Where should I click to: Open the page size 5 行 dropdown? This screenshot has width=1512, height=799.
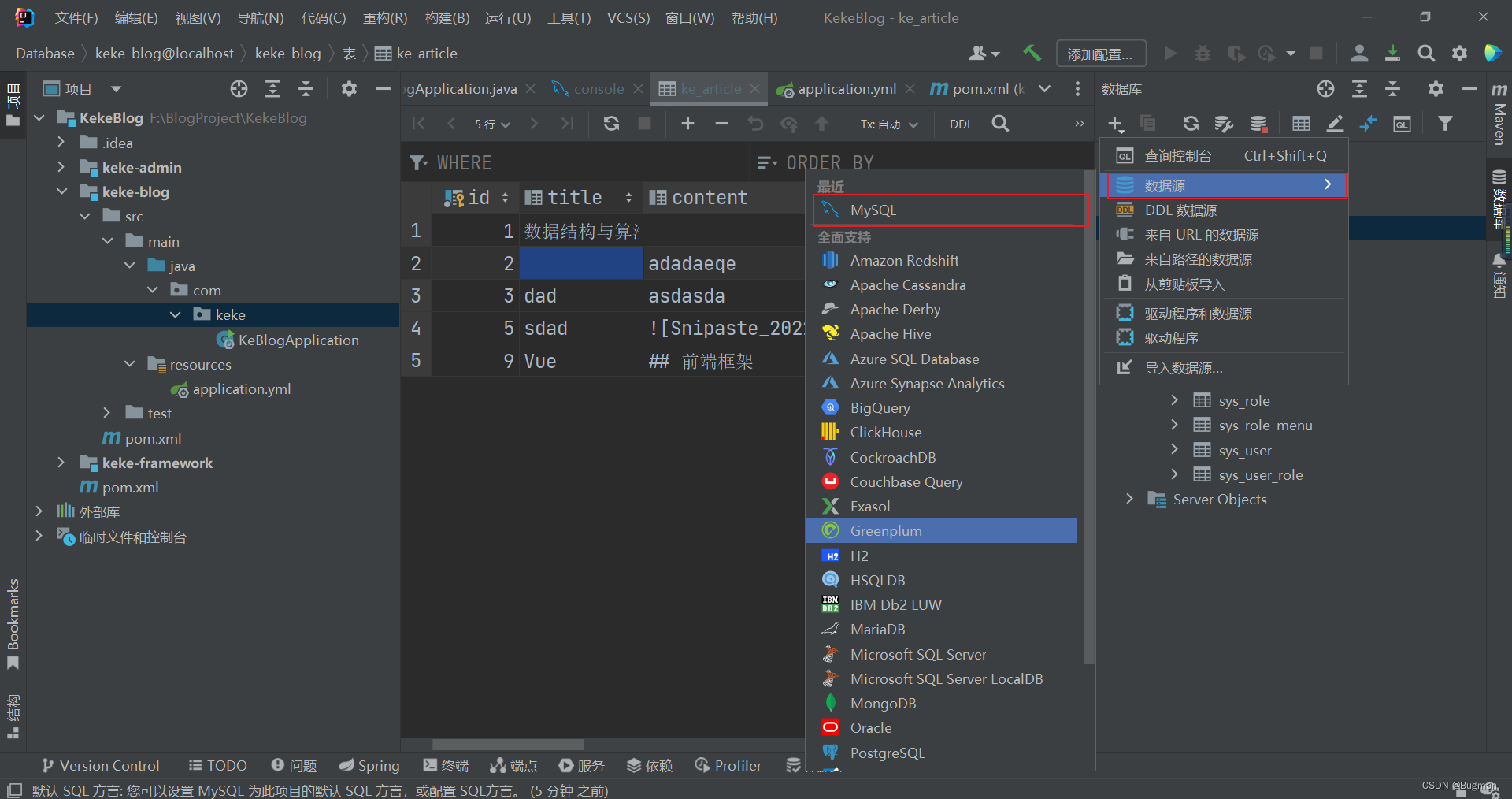pos(492,124)
